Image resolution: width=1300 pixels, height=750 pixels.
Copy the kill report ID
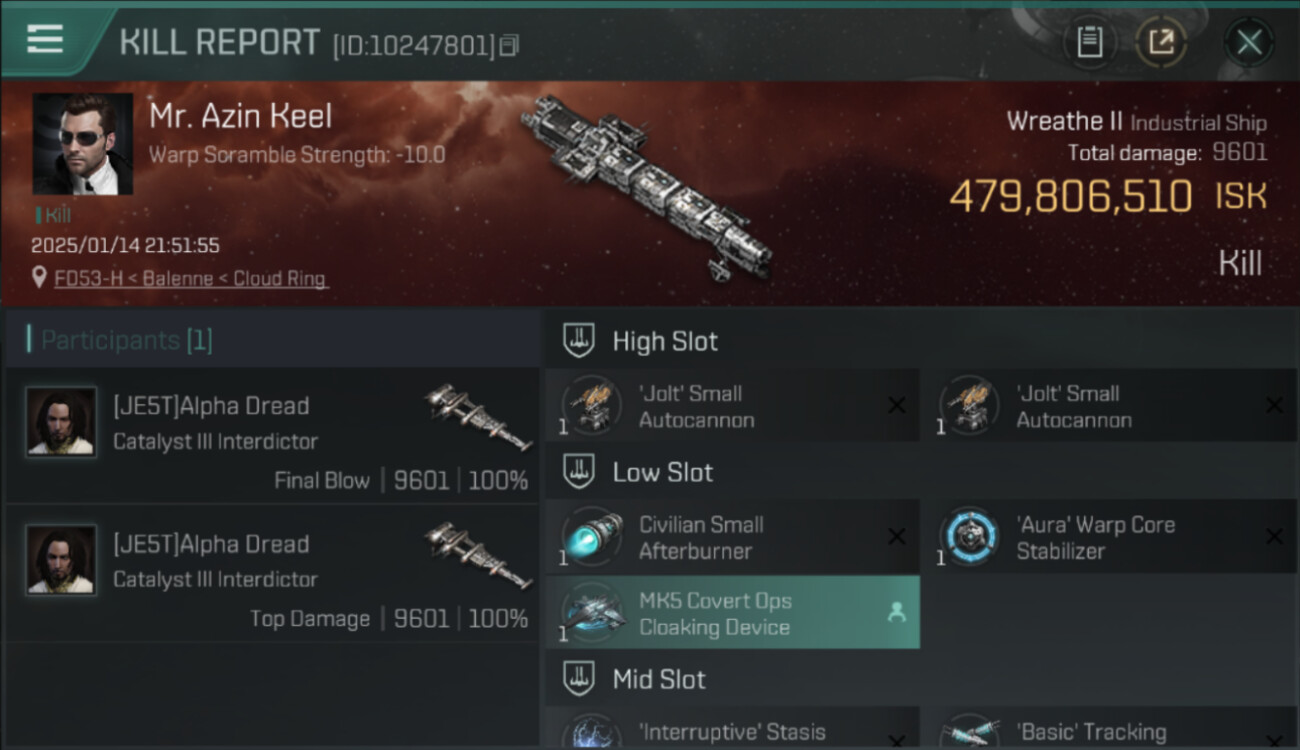coord(510,45)
